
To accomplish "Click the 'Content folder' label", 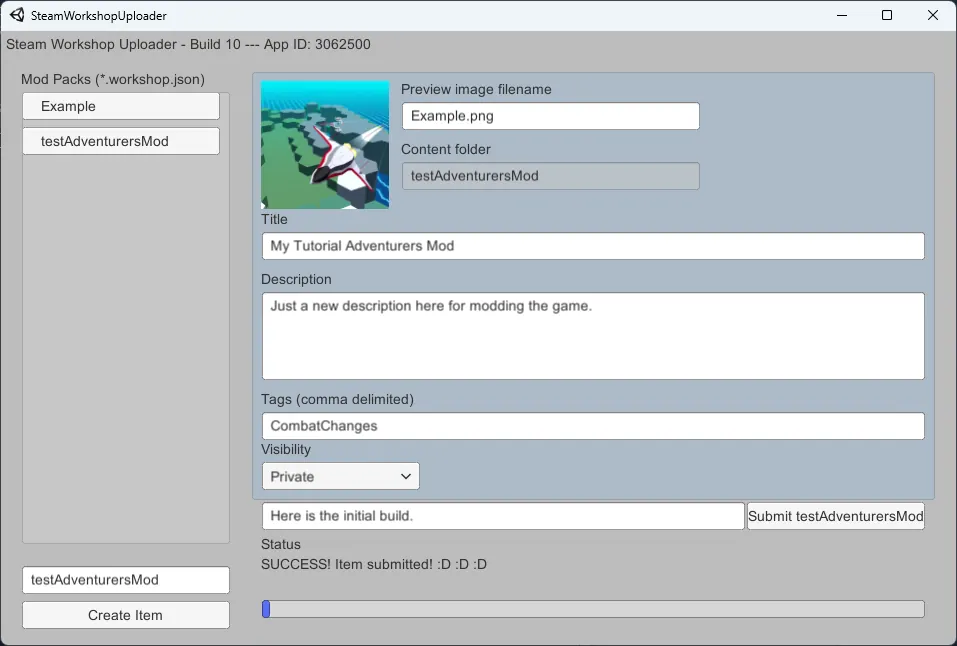I will click(446, 149).
